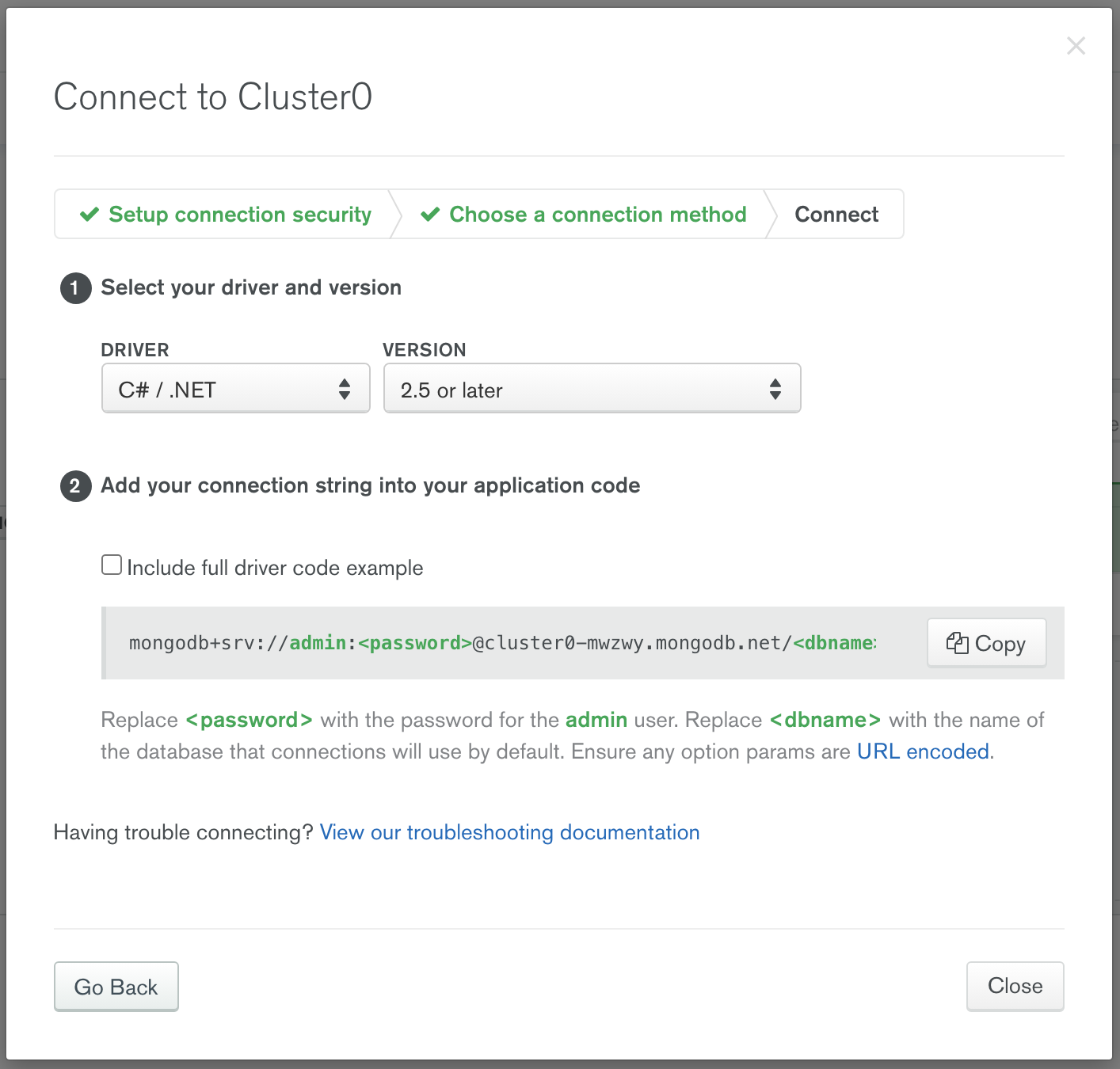Click the VERSION dropdown arrows icon

click(x=775, y=389)
